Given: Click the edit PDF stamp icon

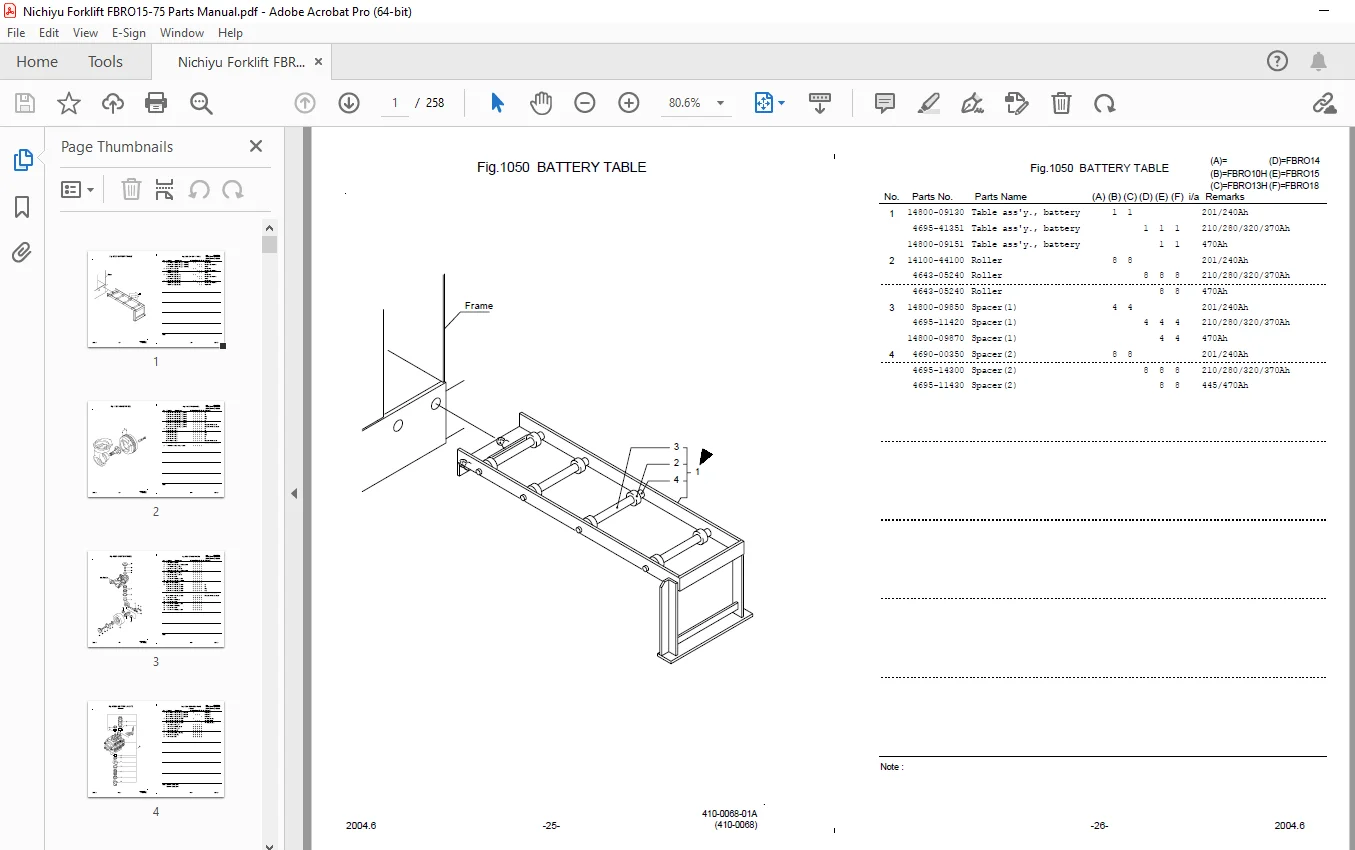Looking at the screenshot, I should click(x=1016, y=103).
